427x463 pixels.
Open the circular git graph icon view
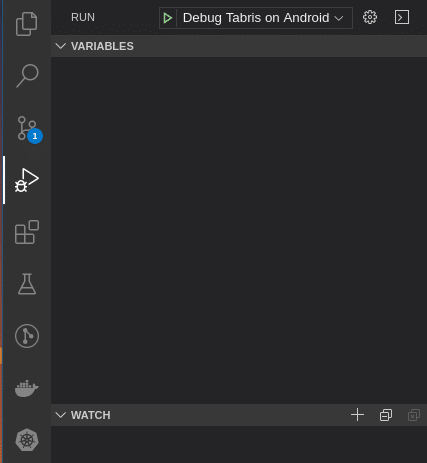(x=27, y=336)
